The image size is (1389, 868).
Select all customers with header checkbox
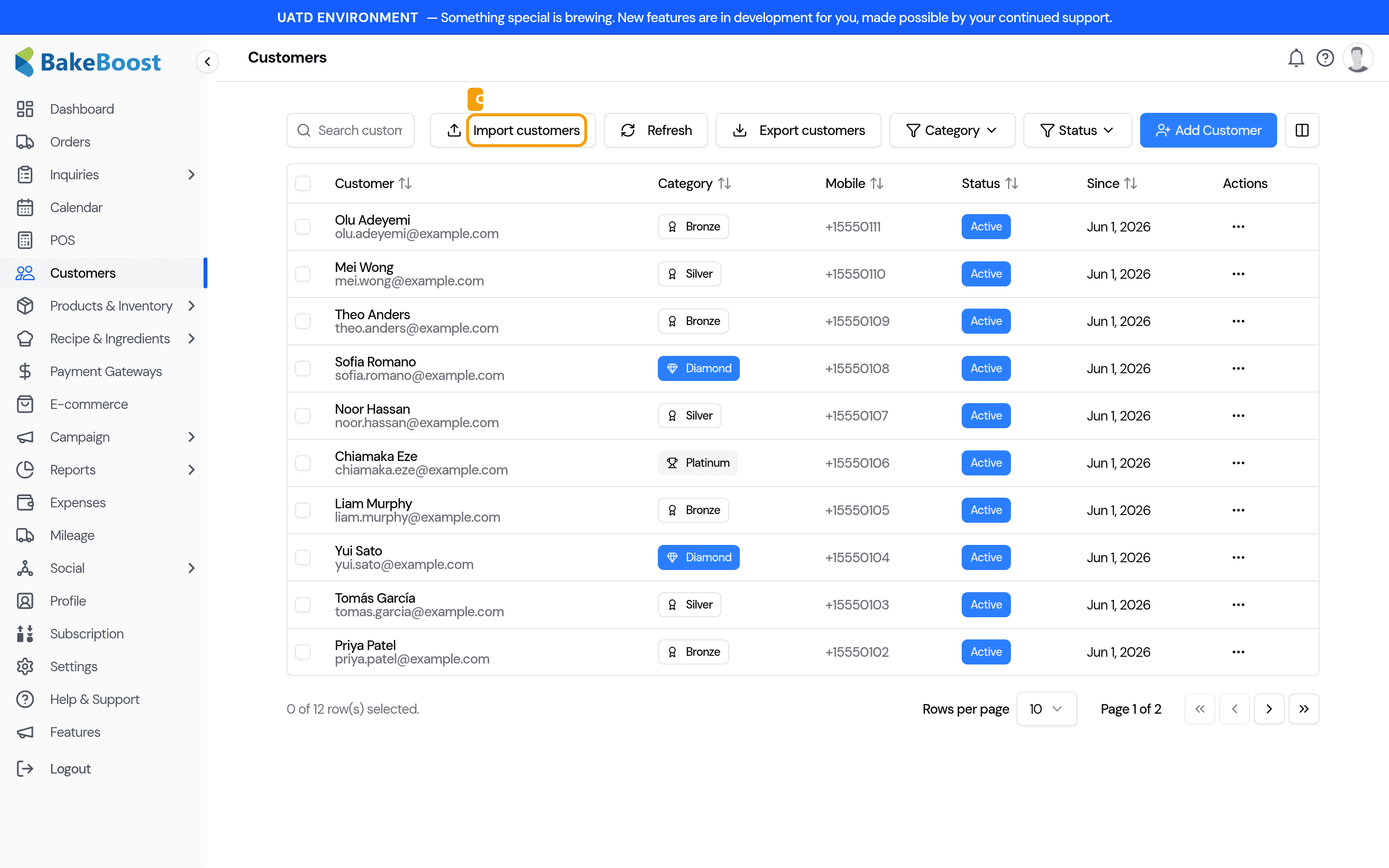click(x=302, y=183)
